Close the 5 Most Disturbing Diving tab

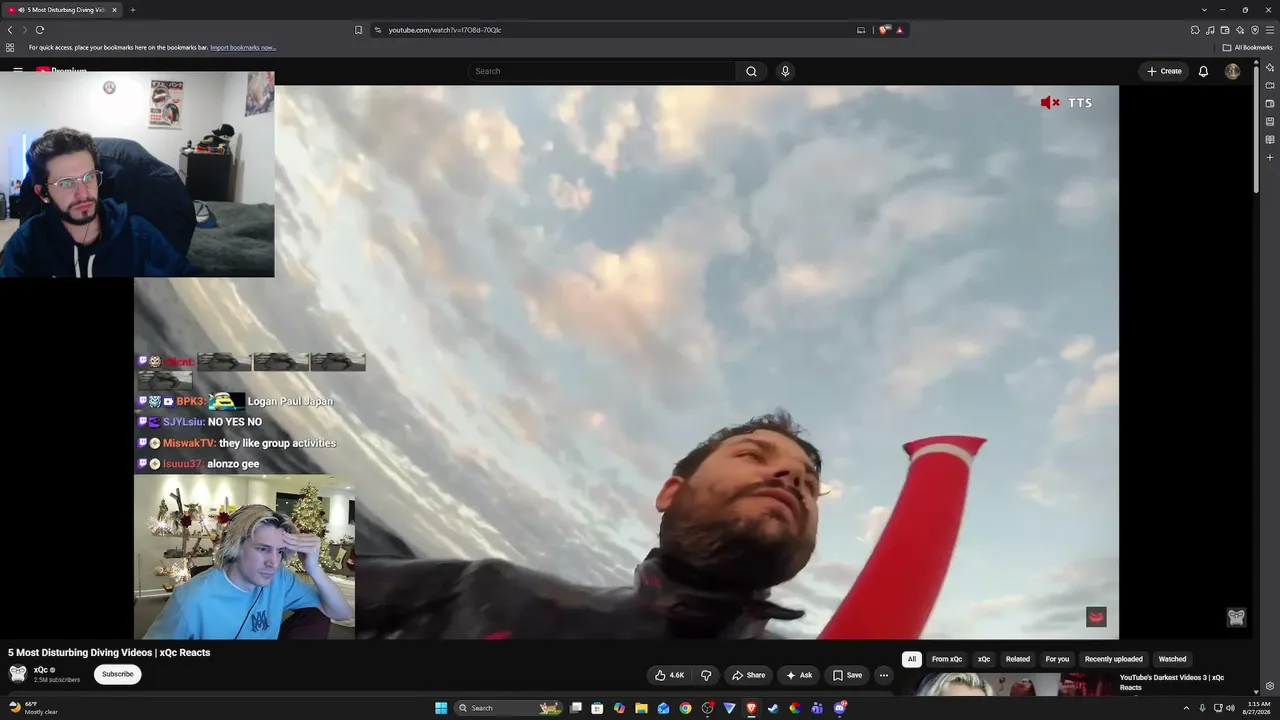click(x=114, y=10)
